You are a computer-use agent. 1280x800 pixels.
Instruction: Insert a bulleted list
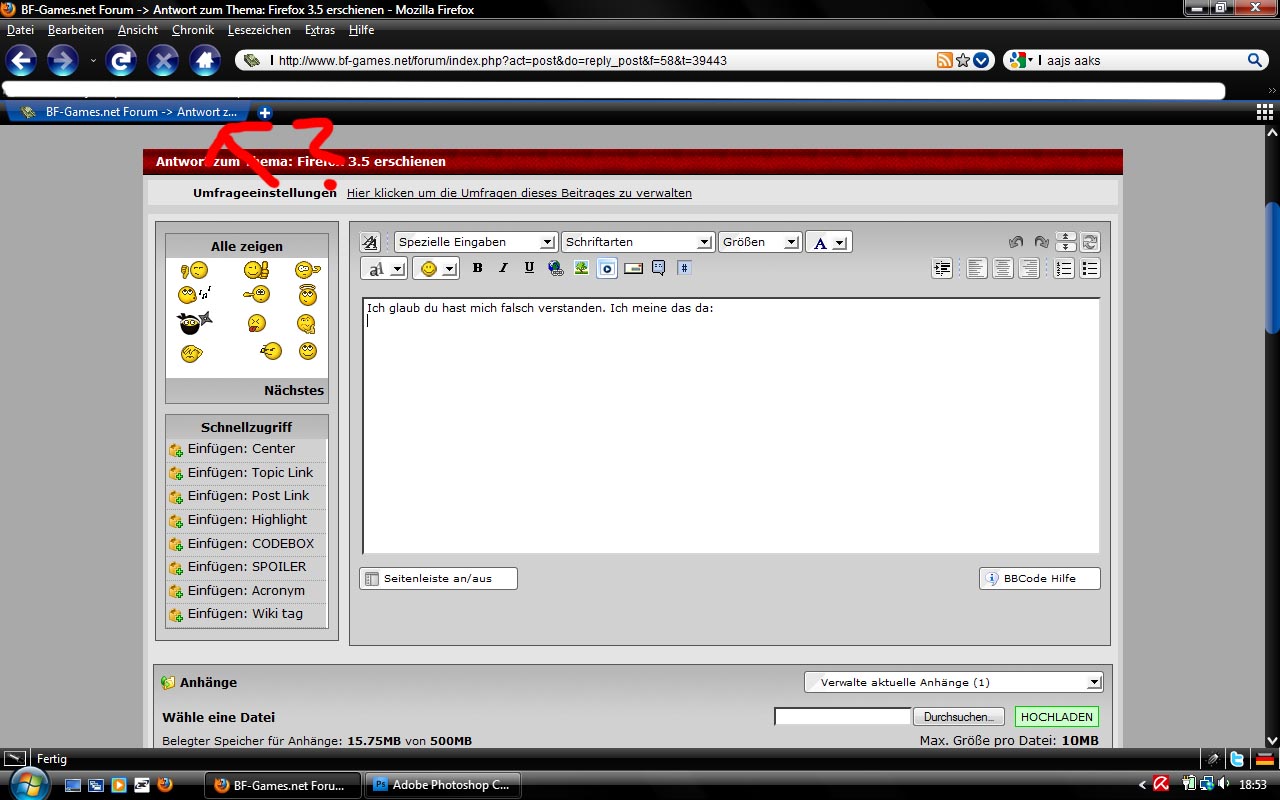coord(1090,268)
